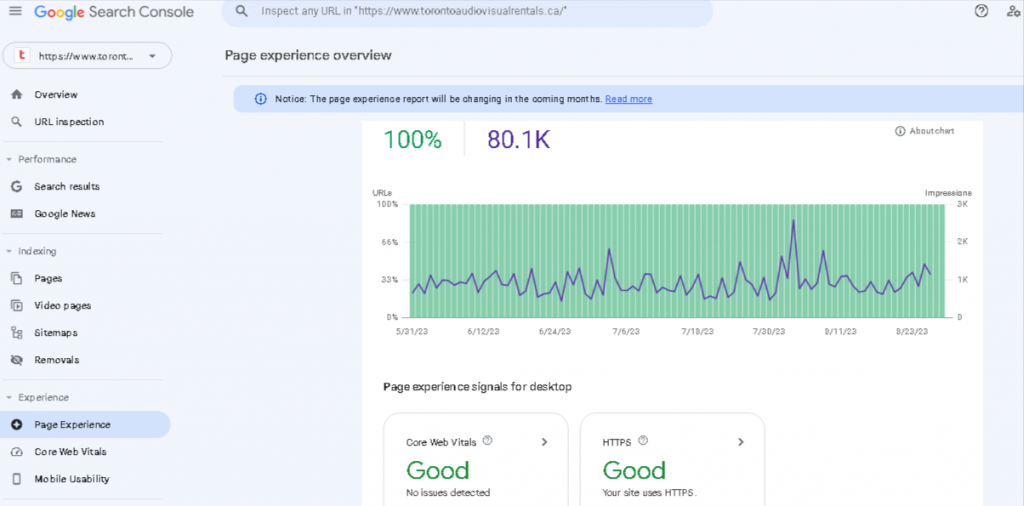
Task: Click the Google News icon
Action: coord(17,214)
